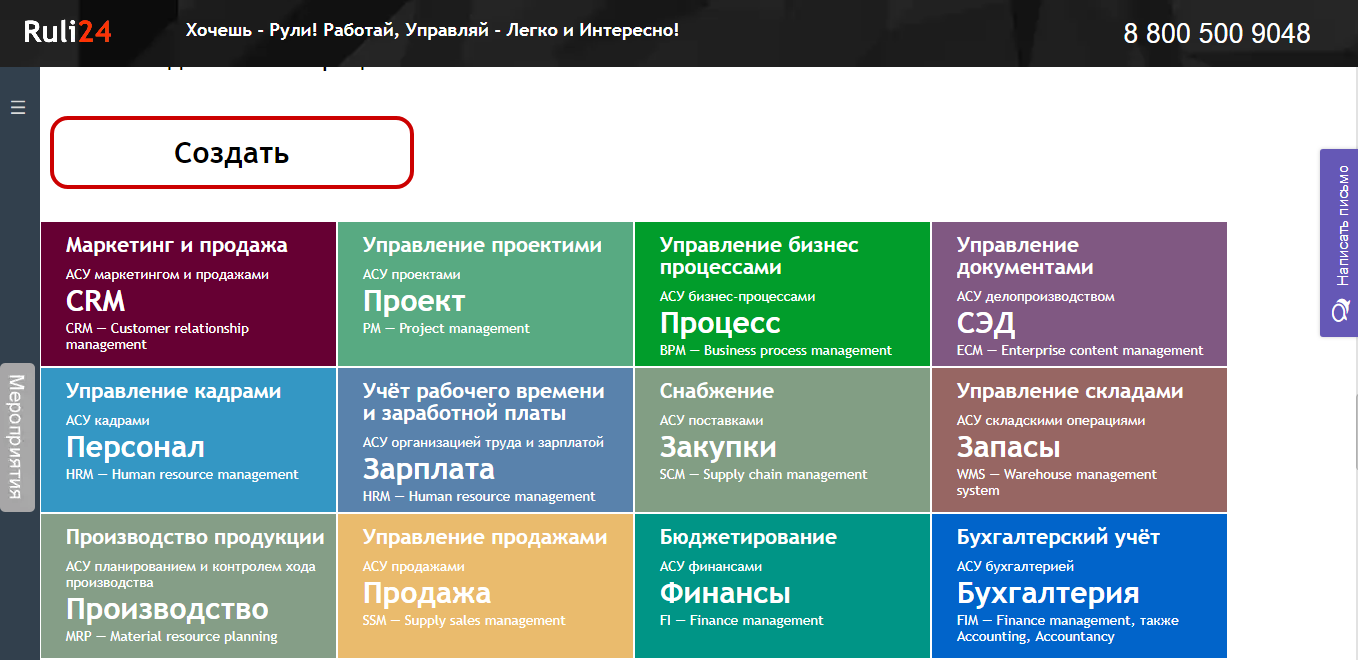Click the Создать button
This screenshot has height=660, width=1358.
coord(231,152)
